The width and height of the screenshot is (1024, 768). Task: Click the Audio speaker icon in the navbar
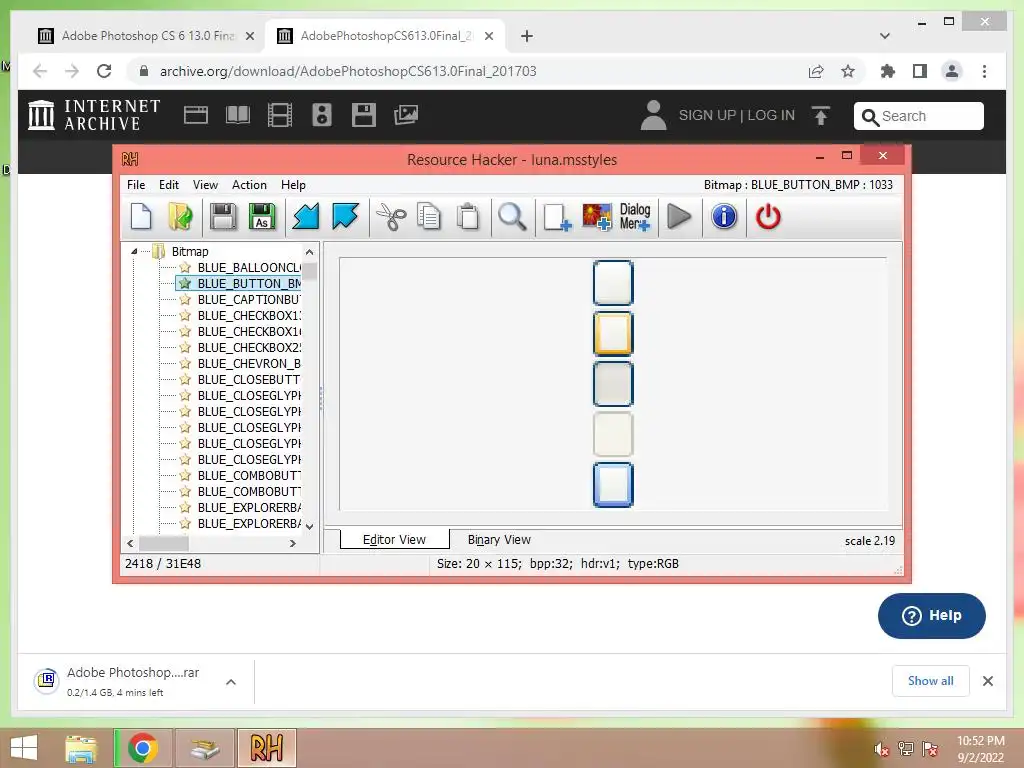322,115
